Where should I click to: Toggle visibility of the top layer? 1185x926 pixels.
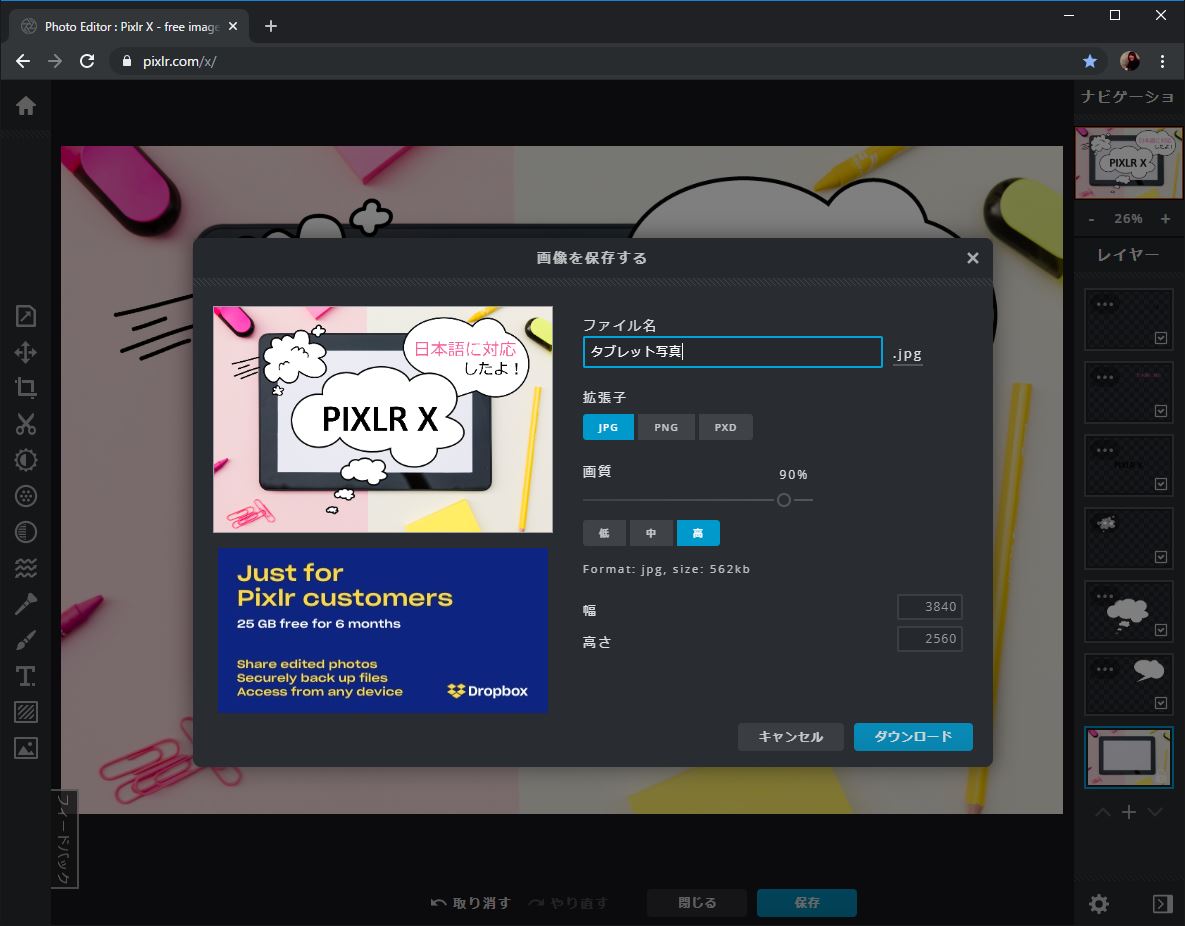click(x=1161, y=338)
